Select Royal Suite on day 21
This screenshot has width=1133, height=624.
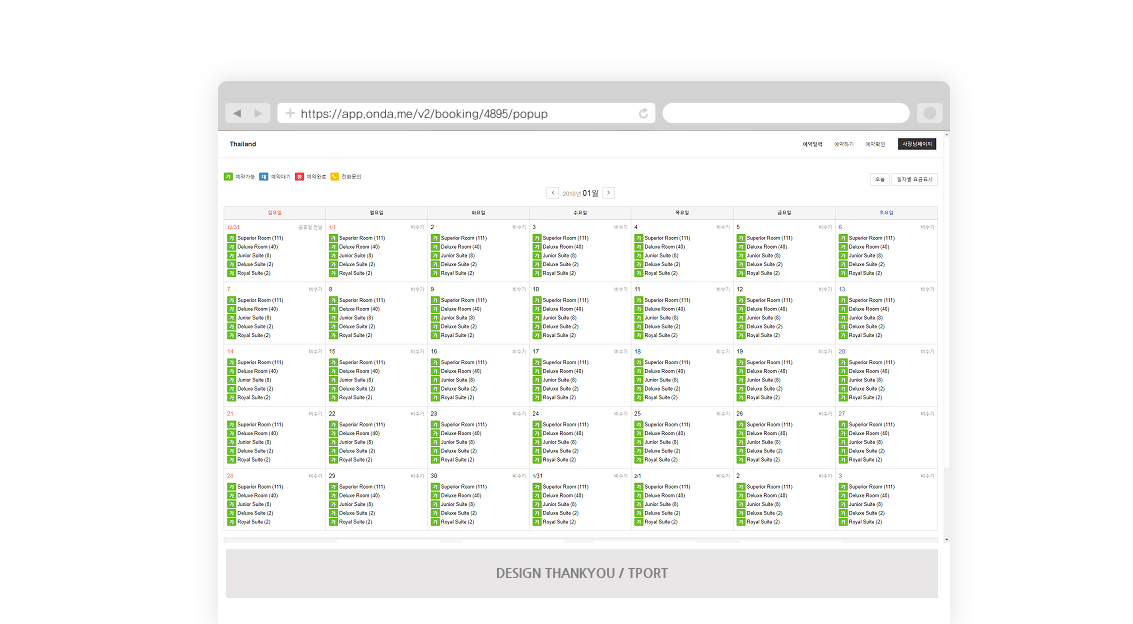pyautogui.click(x=254, y=459)
